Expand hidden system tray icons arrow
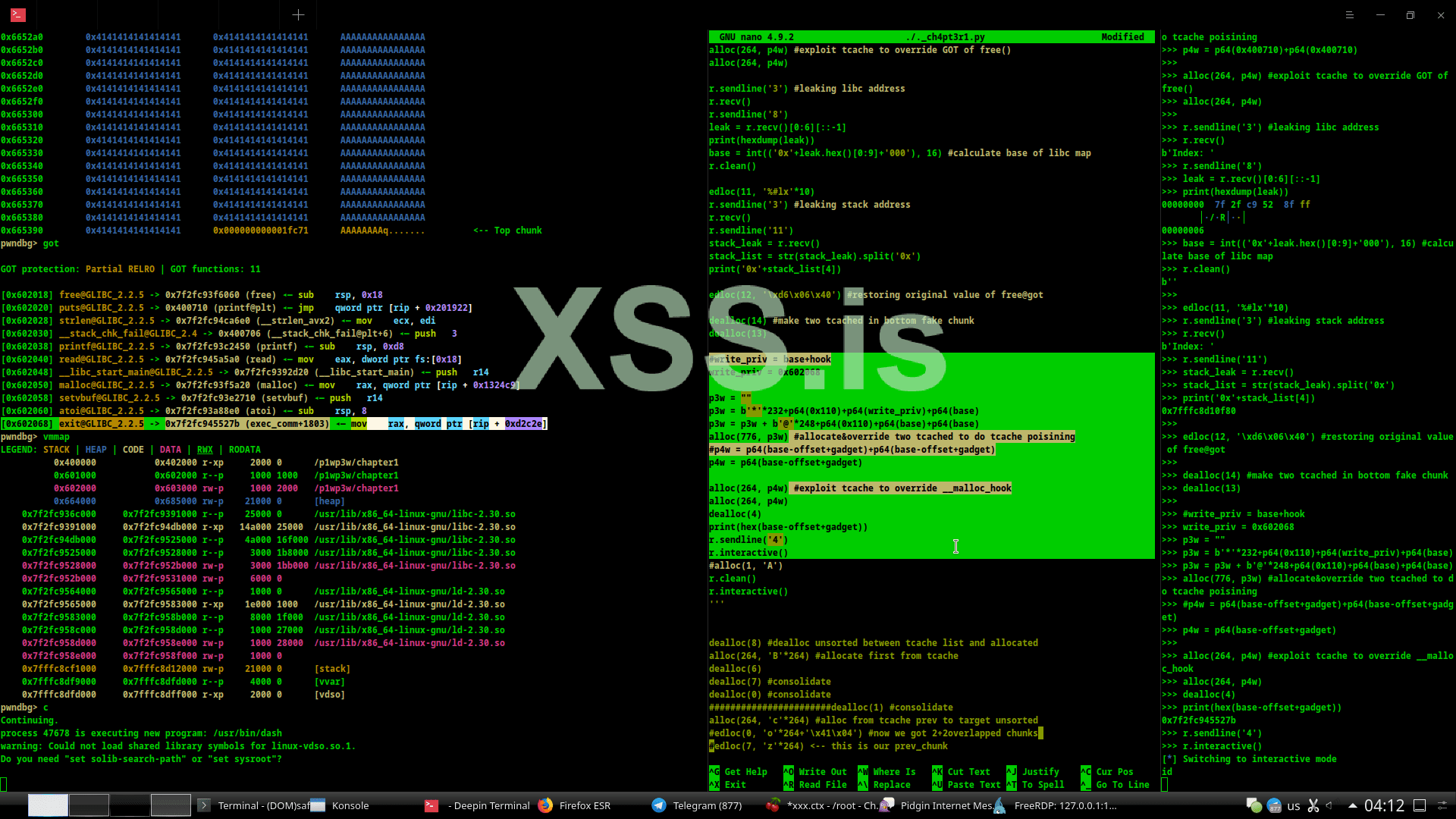Screen dimensions: 1456x819 [x=1352, y=805]
